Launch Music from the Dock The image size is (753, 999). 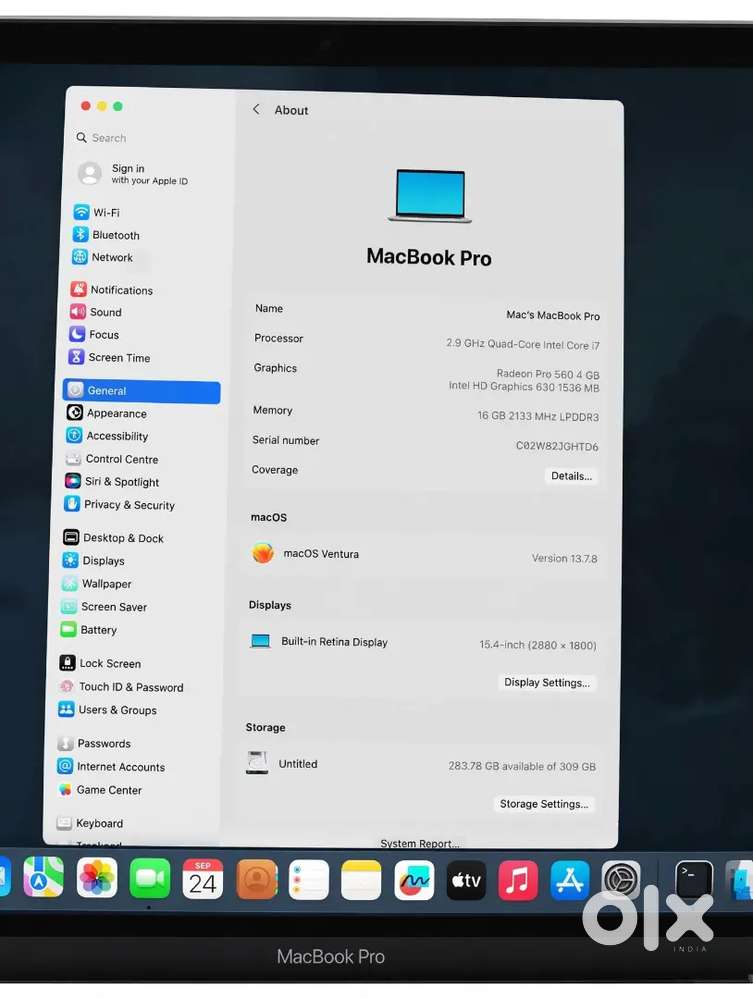click(x=518, y=880)
